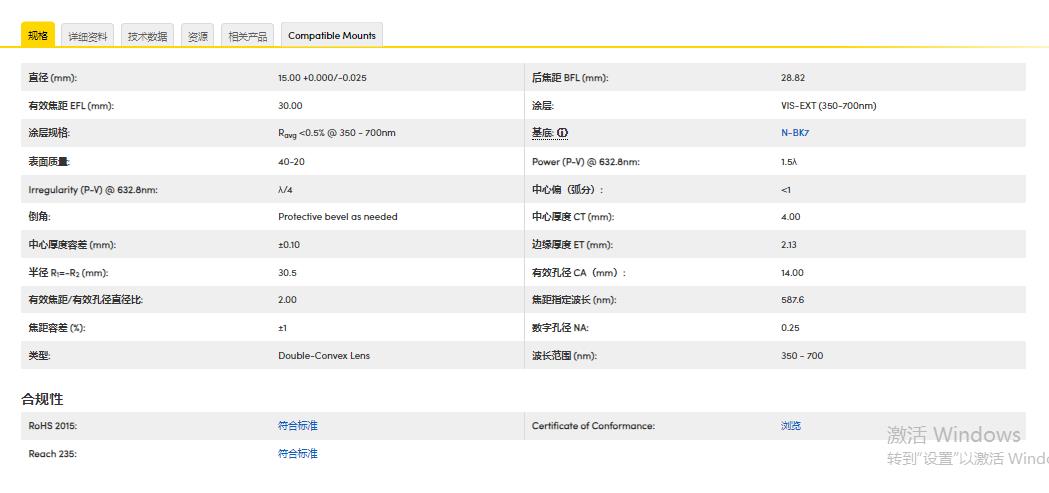Open the Compatible Mounts tab
Image resolution: width=1049 pixels, height=493 pixels.
[332, 36]
